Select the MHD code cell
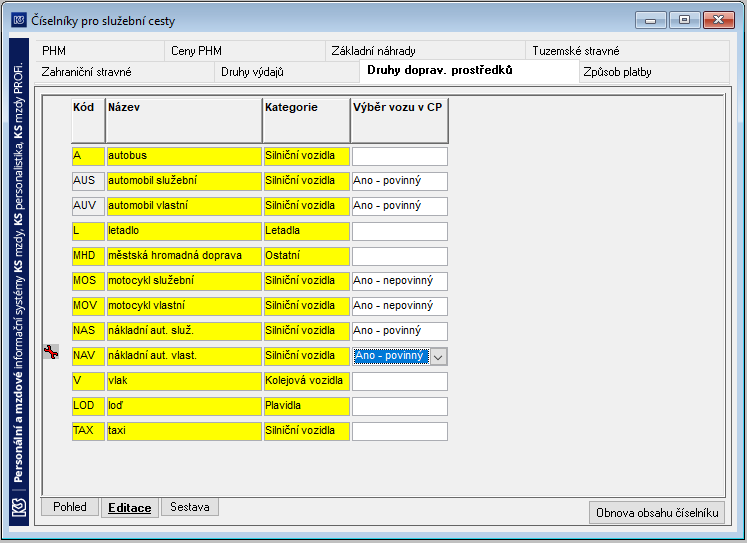 click(x=88, y=256)
